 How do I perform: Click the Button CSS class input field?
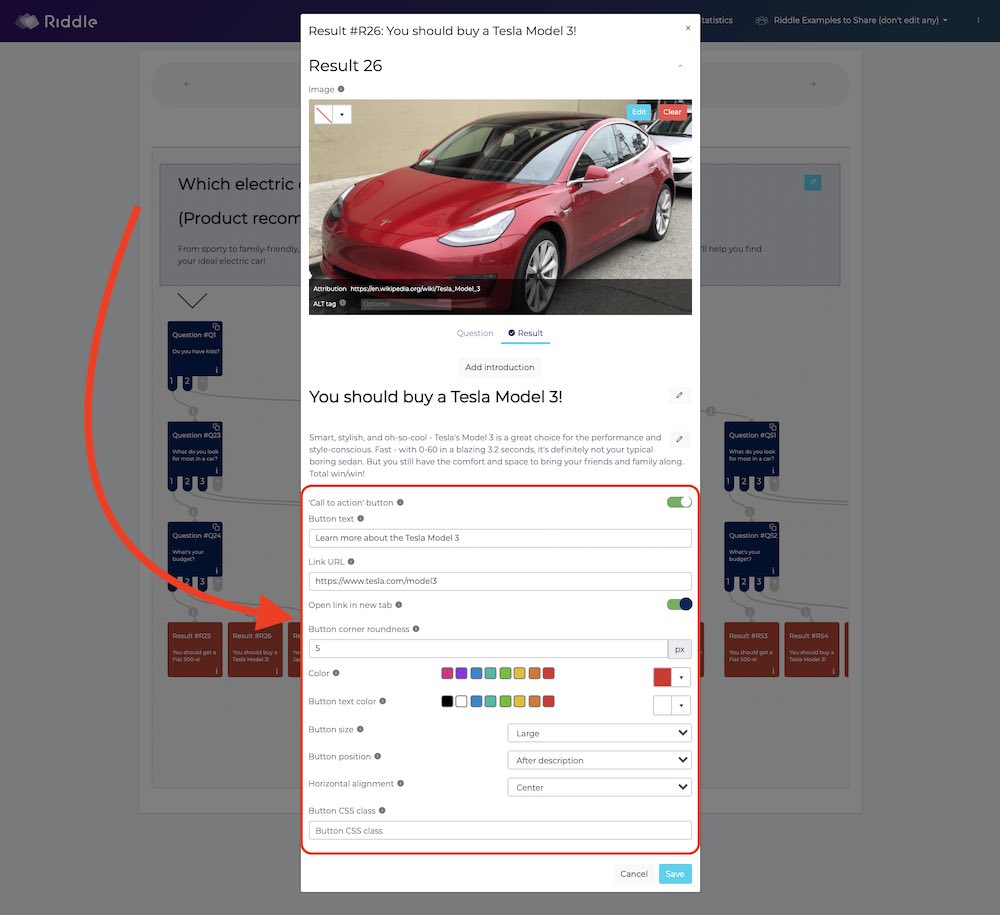(x=500, y=830)
